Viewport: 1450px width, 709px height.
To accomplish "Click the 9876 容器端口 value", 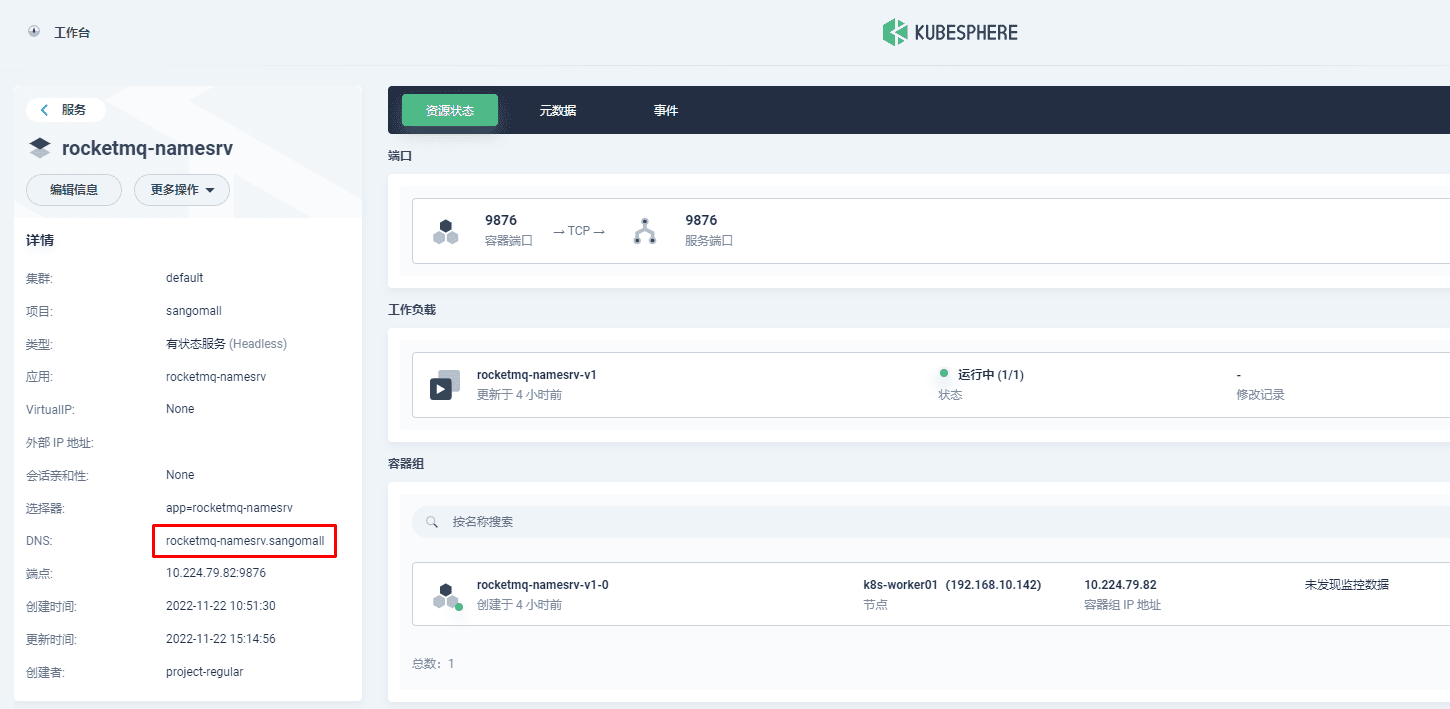I will point(501,220).
